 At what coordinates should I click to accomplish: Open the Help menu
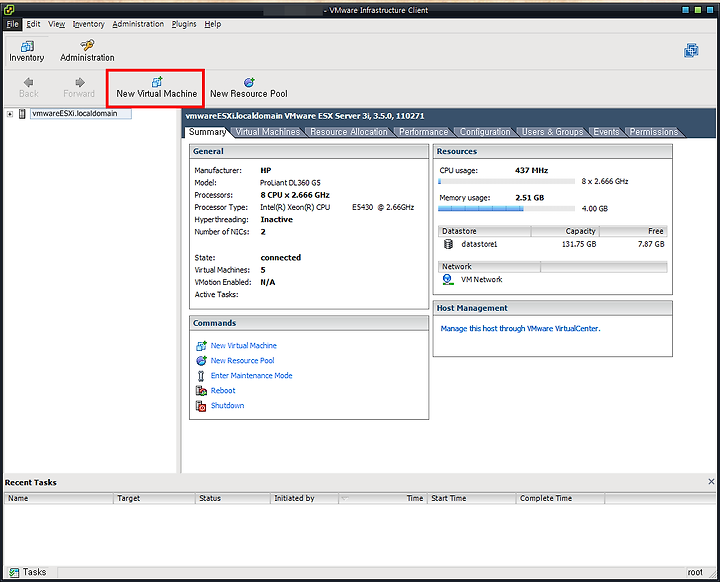(x=213, y=24)
